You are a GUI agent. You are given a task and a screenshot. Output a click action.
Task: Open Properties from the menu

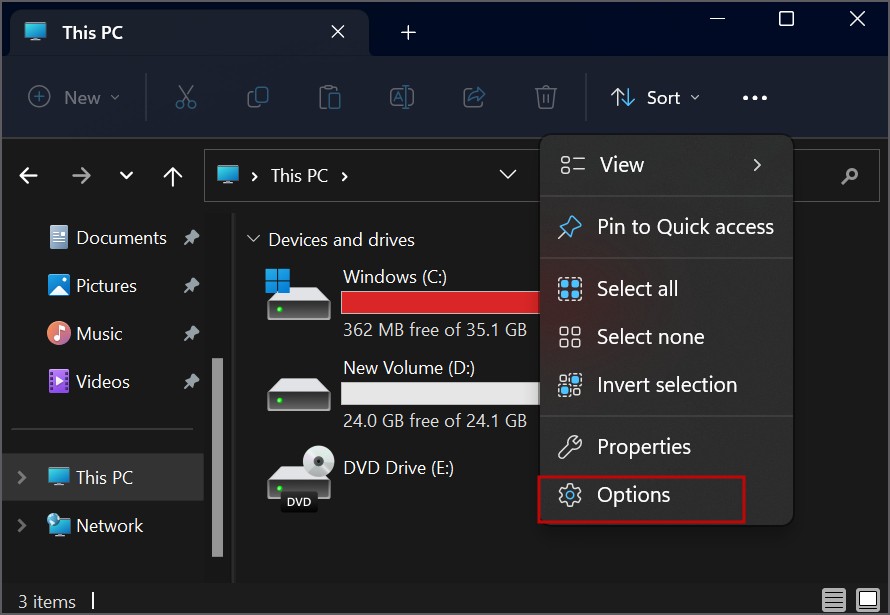pos(665,447)
